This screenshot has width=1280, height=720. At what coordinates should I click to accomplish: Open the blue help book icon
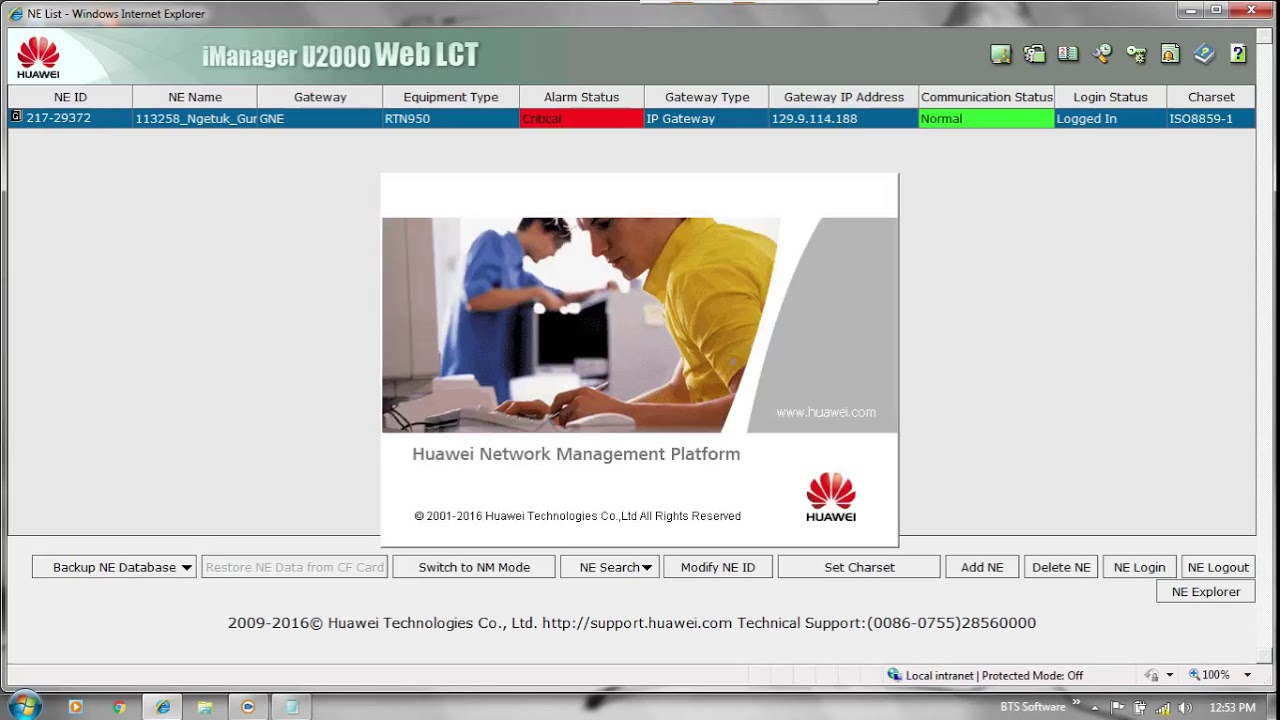point(1204,54)
